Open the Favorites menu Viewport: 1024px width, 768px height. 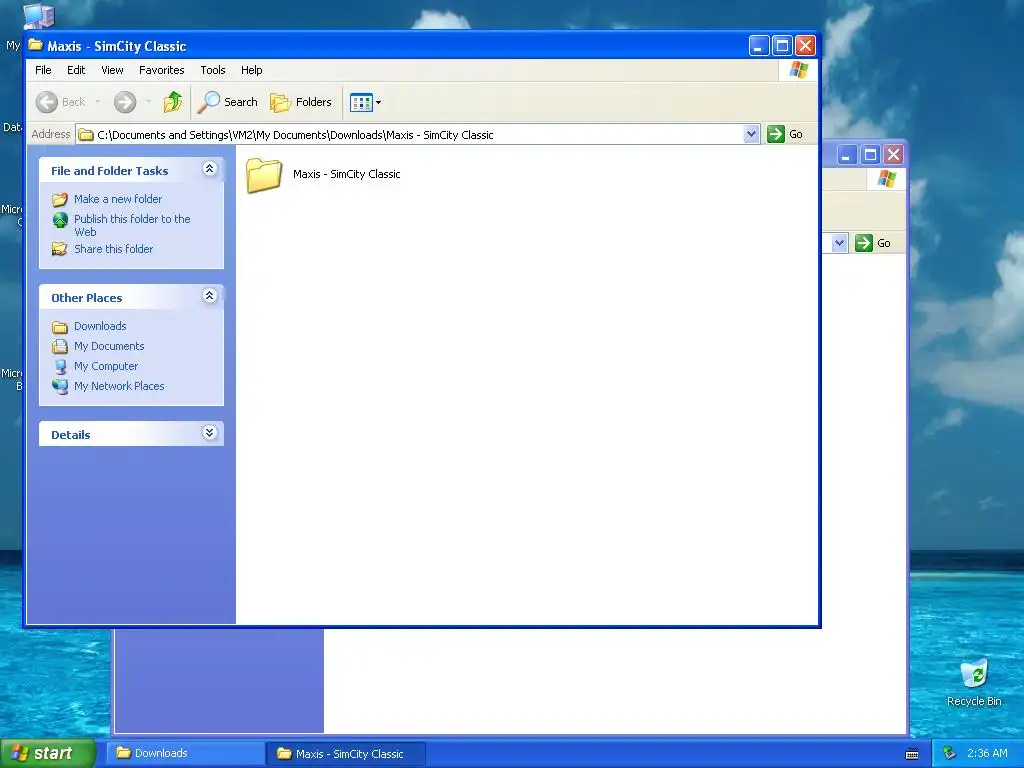161,70
